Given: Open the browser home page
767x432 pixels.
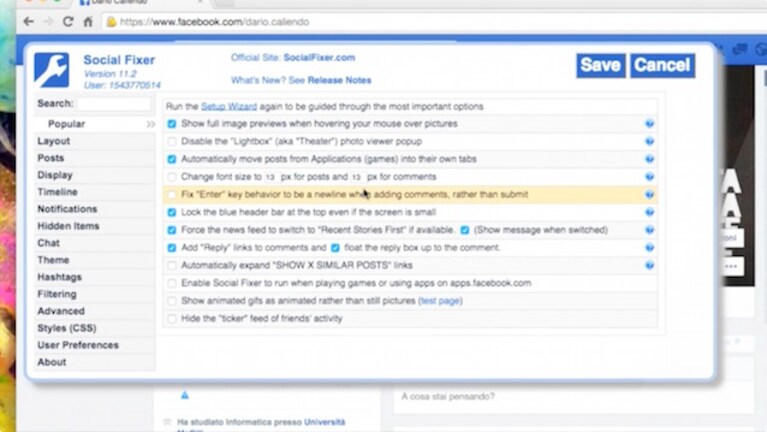Looking at the screenshot, I should pos(88,22).
